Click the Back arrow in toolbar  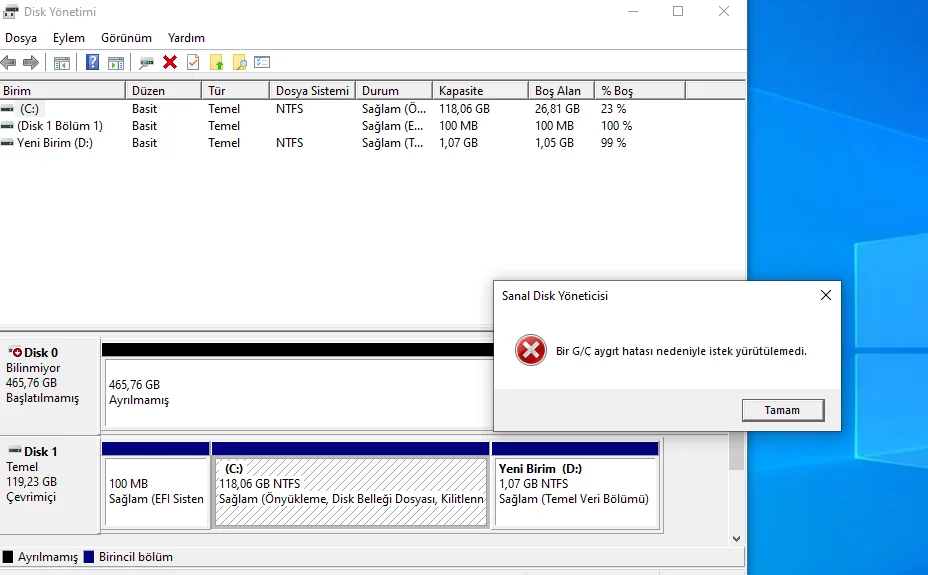(8, 62)
